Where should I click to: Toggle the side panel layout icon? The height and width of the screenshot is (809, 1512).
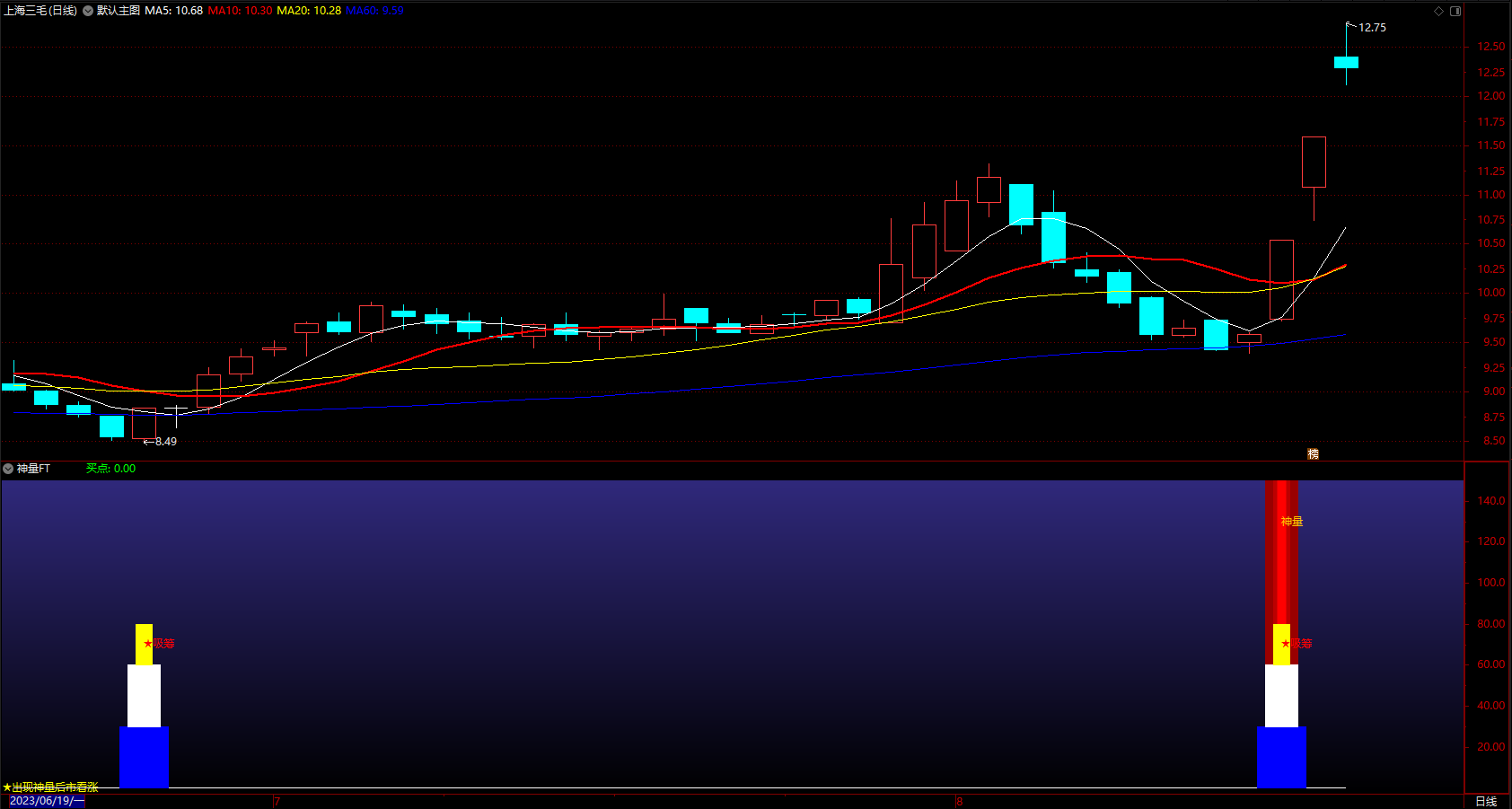click(1455, 11)
